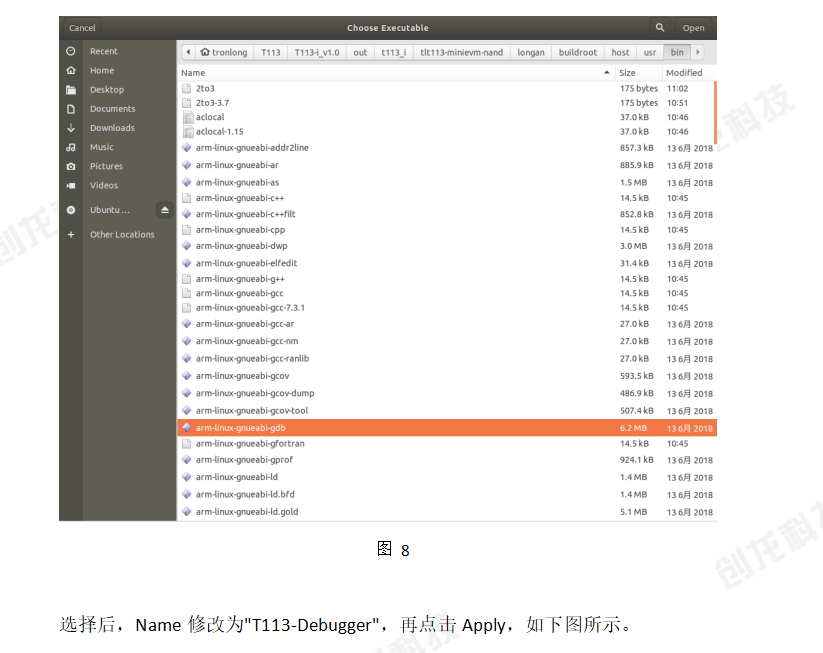Screen dimensions: 823x653
Task: Select arm-linux-gnueabi-cpp file
Action: pos(447,230)
